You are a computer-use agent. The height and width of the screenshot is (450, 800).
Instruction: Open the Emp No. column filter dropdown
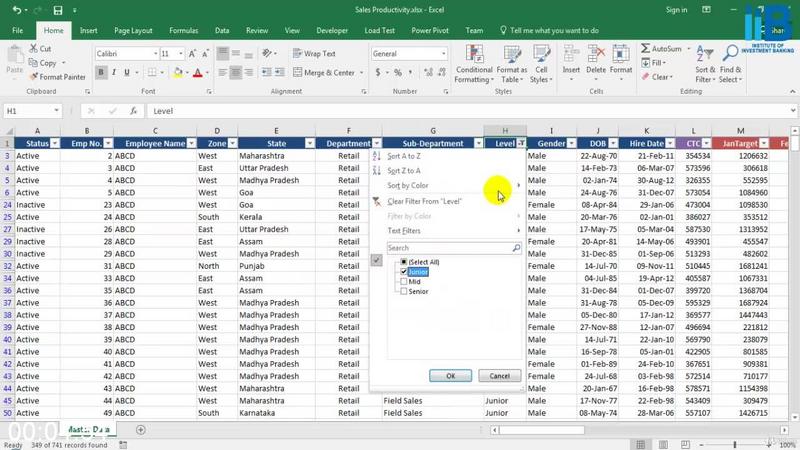tap(108, 143)
